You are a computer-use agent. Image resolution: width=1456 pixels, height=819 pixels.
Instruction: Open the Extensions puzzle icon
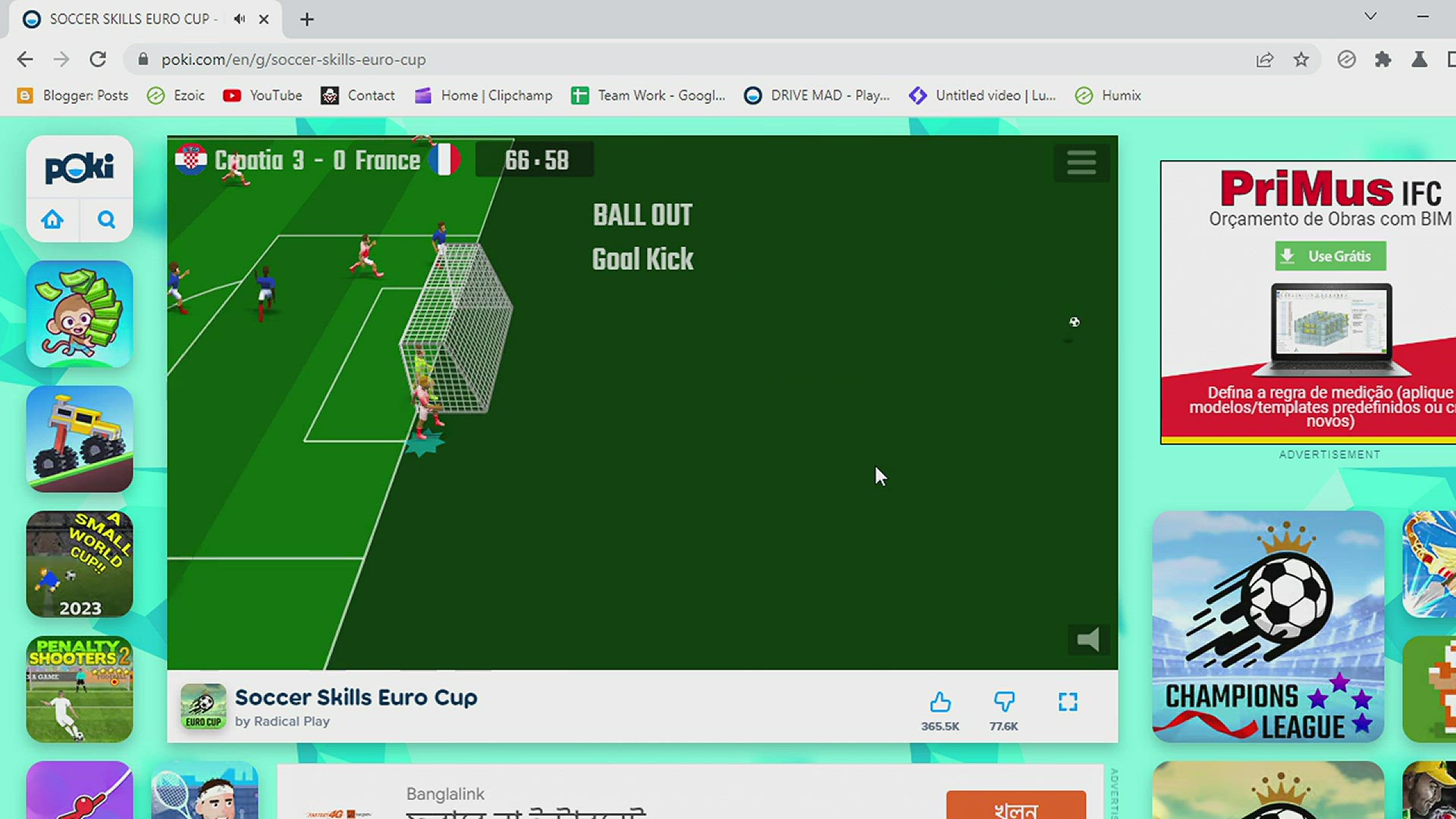tap(1383, 59)
